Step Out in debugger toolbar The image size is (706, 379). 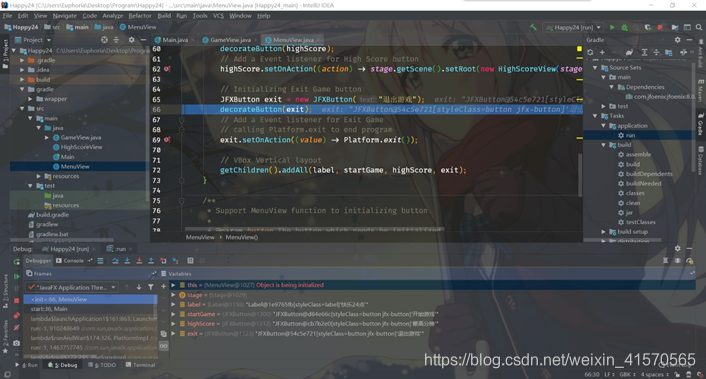(151, 261)
